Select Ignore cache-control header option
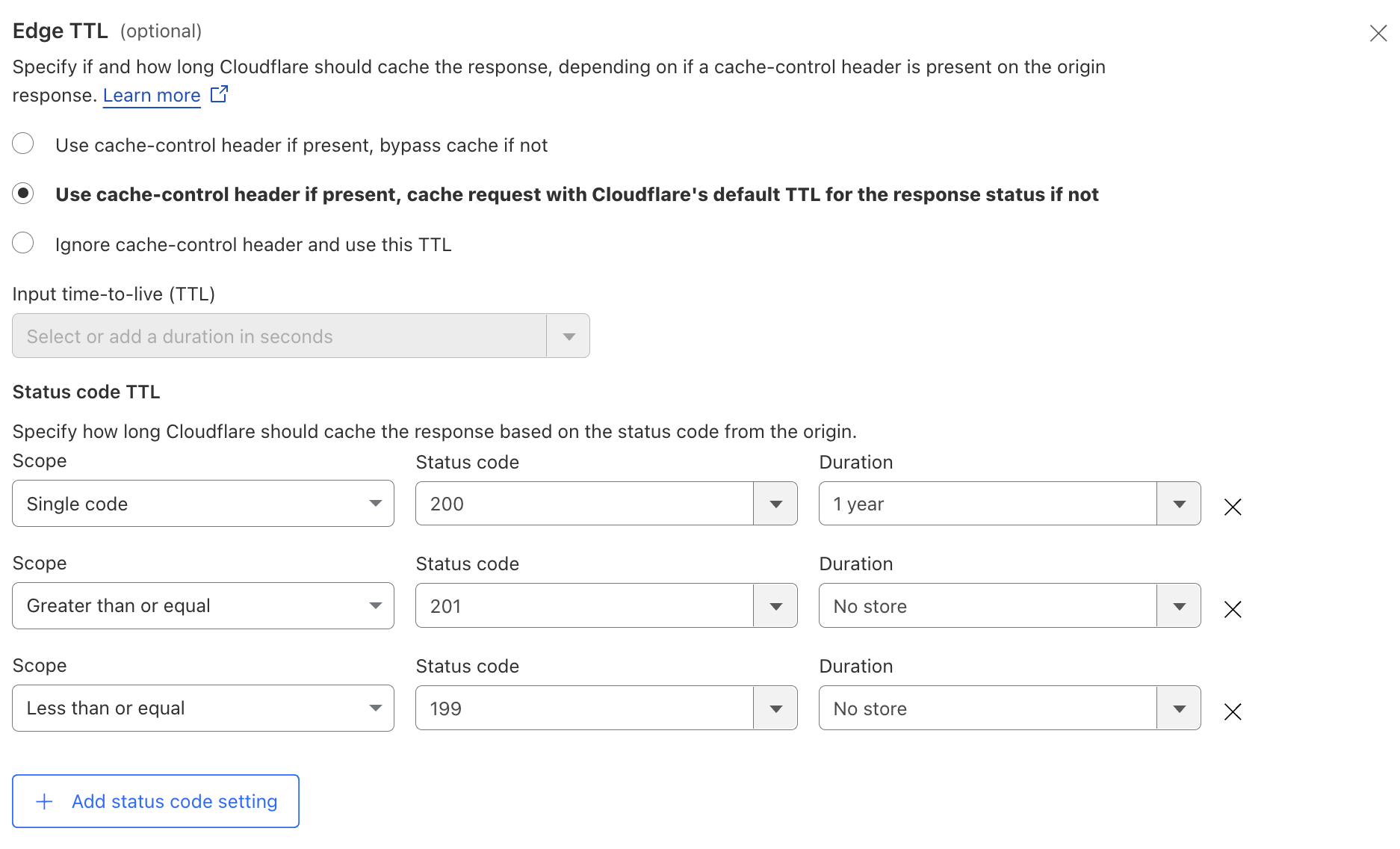 point(23,242)
